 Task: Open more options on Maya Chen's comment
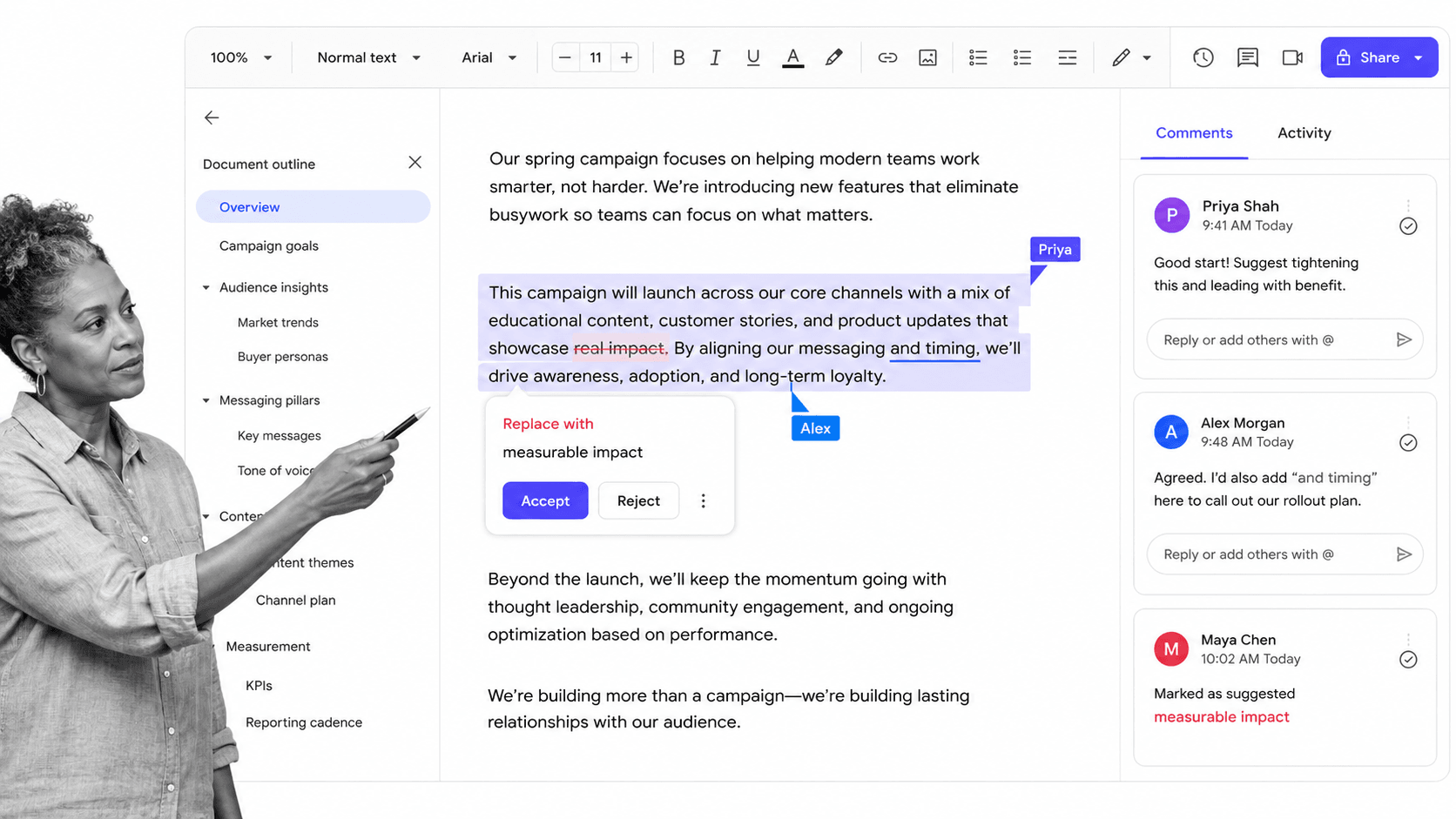pyautogui.click(x=1408, y=639)
